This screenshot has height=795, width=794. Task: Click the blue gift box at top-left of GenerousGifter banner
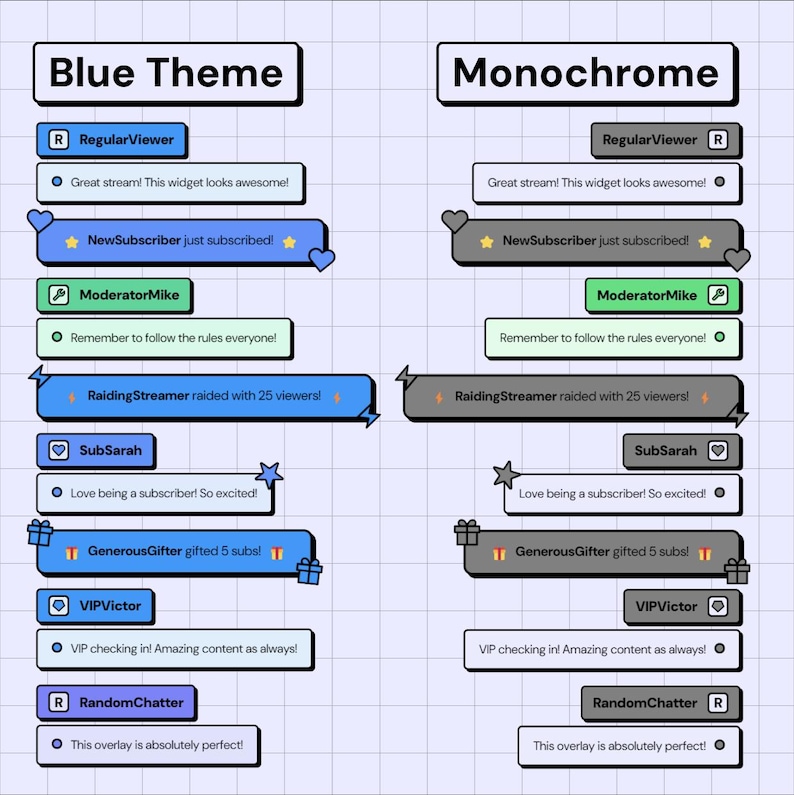click(x=41, y=533)
